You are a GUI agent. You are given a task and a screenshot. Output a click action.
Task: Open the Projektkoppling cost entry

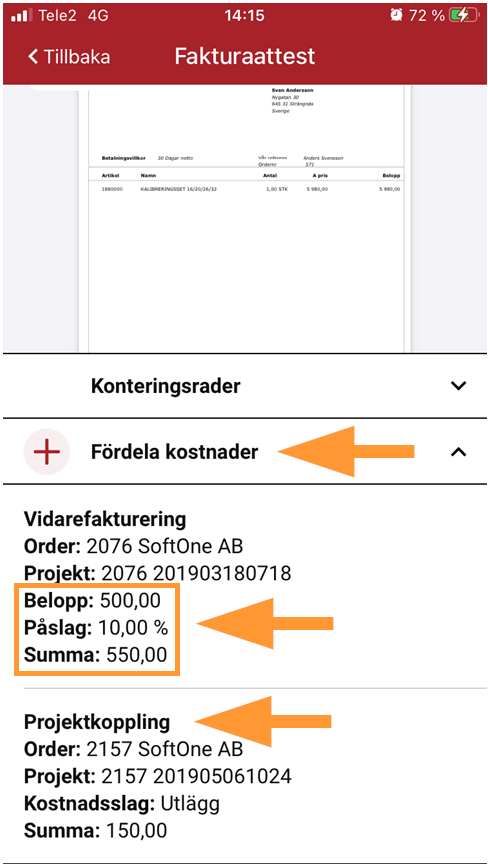coord(244,776)
